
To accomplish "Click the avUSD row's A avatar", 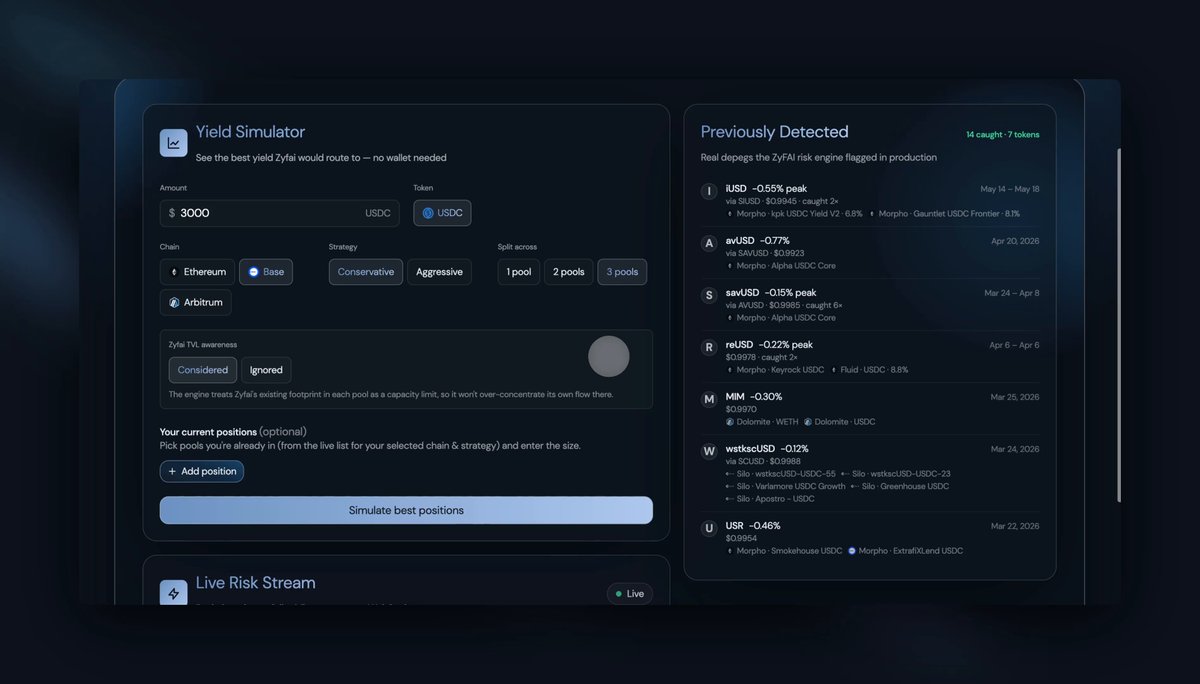I will 709,243.
